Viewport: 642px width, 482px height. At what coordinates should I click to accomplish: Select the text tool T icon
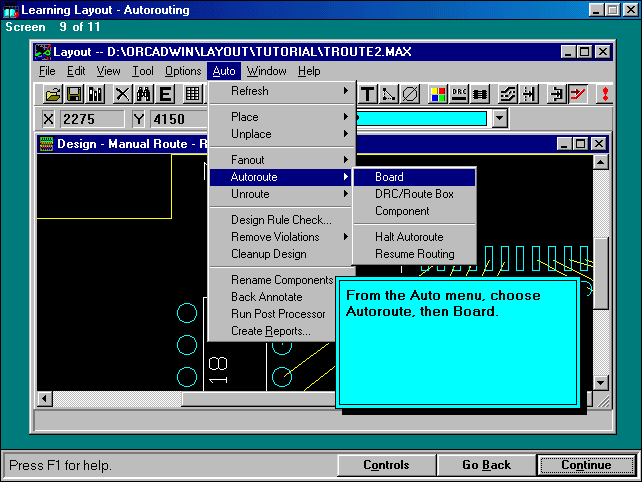point(367,94)
